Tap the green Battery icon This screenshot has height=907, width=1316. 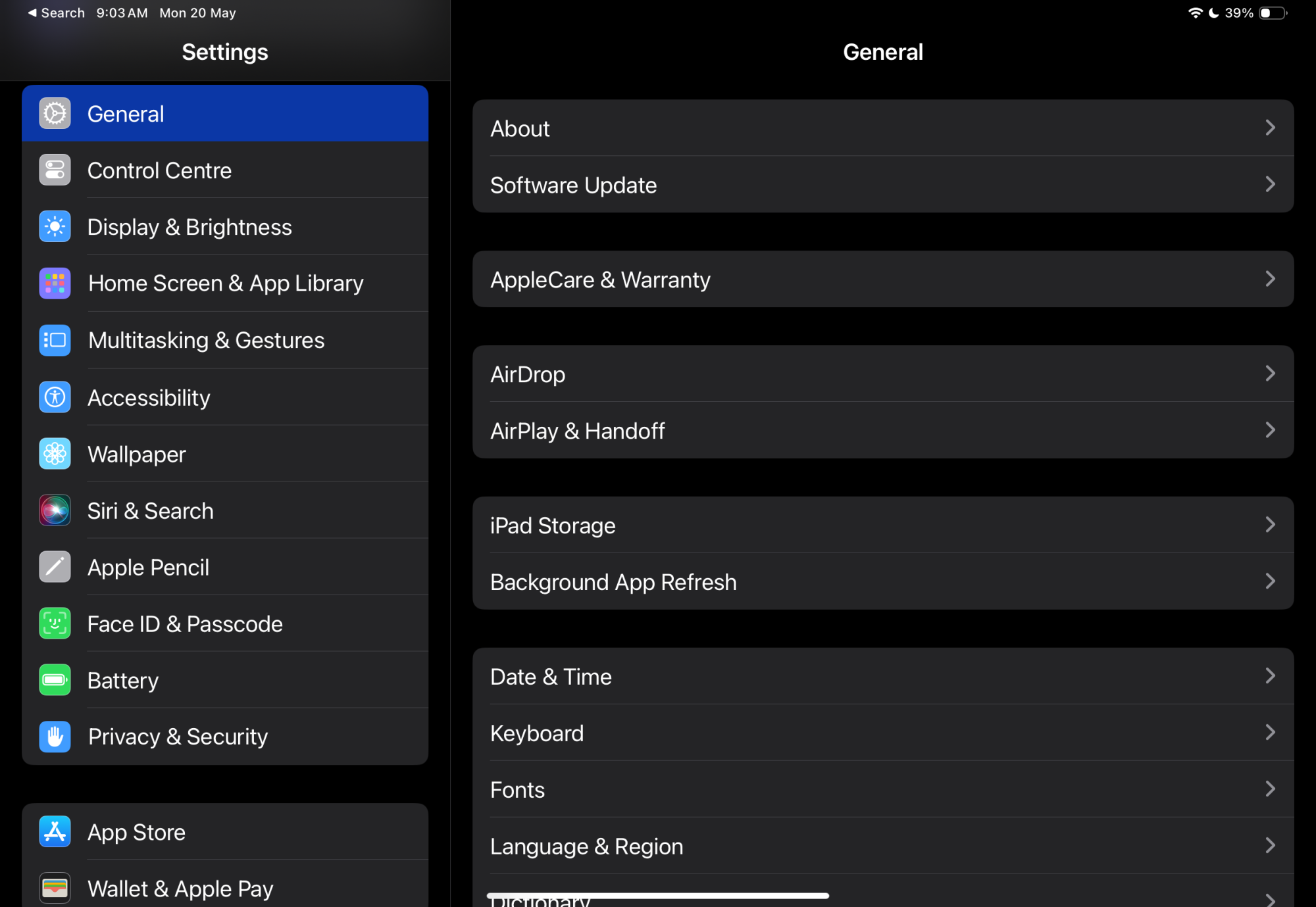click(x=55, y=680)
